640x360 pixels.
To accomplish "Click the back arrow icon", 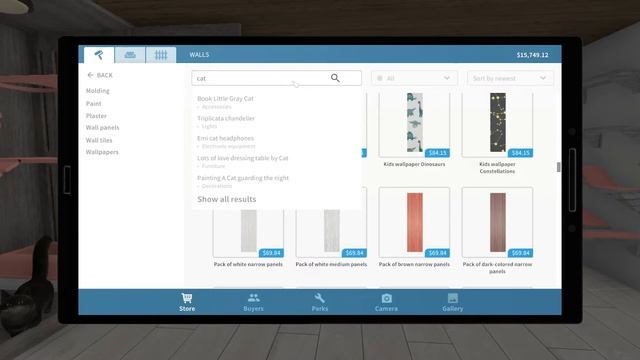I will [90, 75].
